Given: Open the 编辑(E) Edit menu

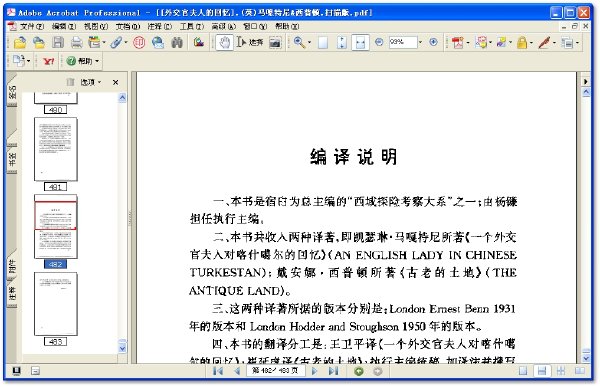Looking at the screenshot, I should [64, 26].
